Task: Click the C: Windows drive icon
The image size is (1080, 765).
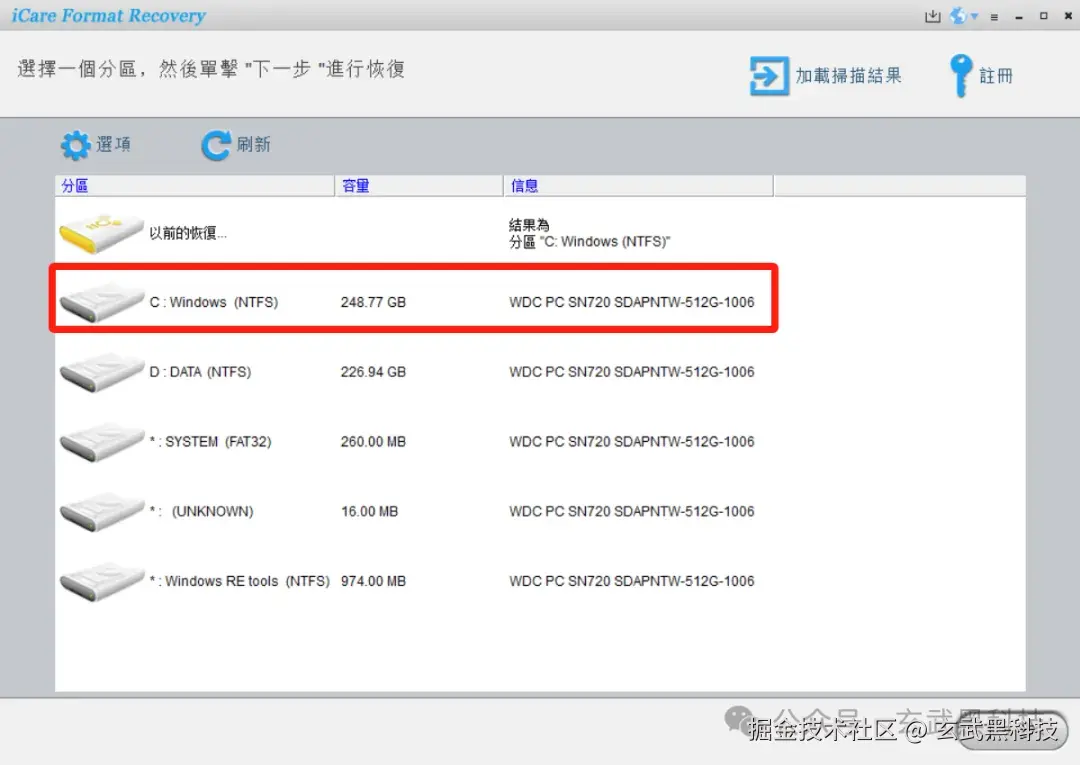Action: 101,302
